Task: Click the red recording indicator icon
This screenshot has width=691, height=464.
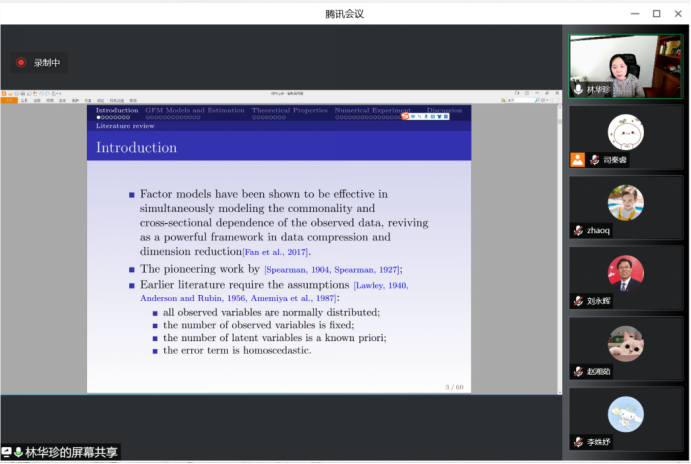Action: tap(21, 63)
